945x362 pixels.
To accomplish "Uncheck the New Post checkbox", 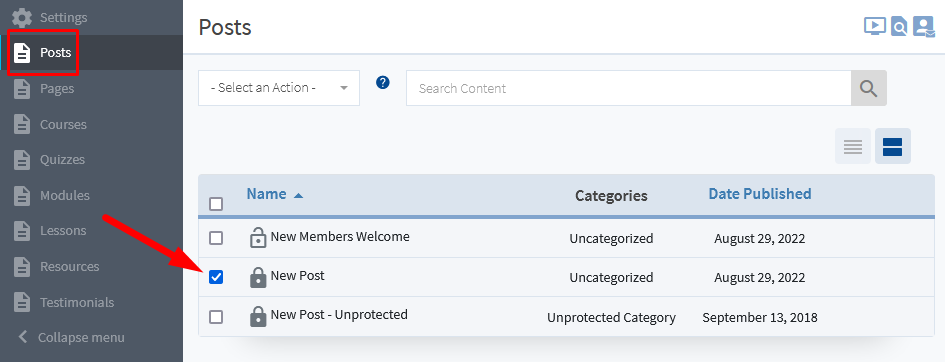I will [216, 277].
